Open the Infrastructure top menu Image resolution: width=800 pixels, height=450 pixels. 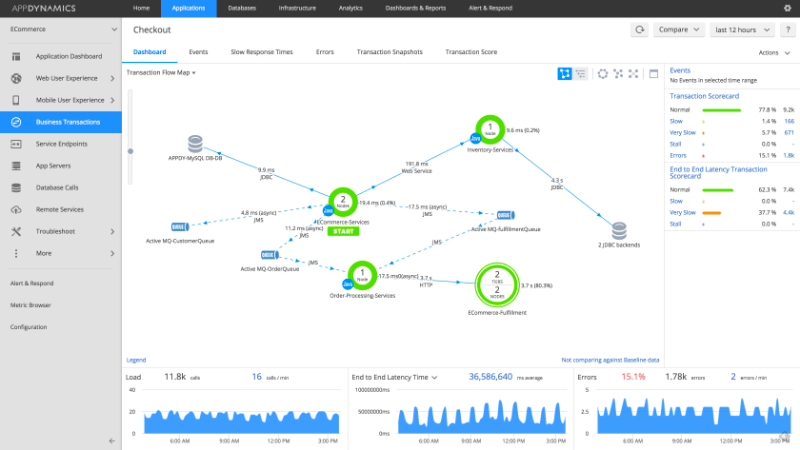[297, 8]
